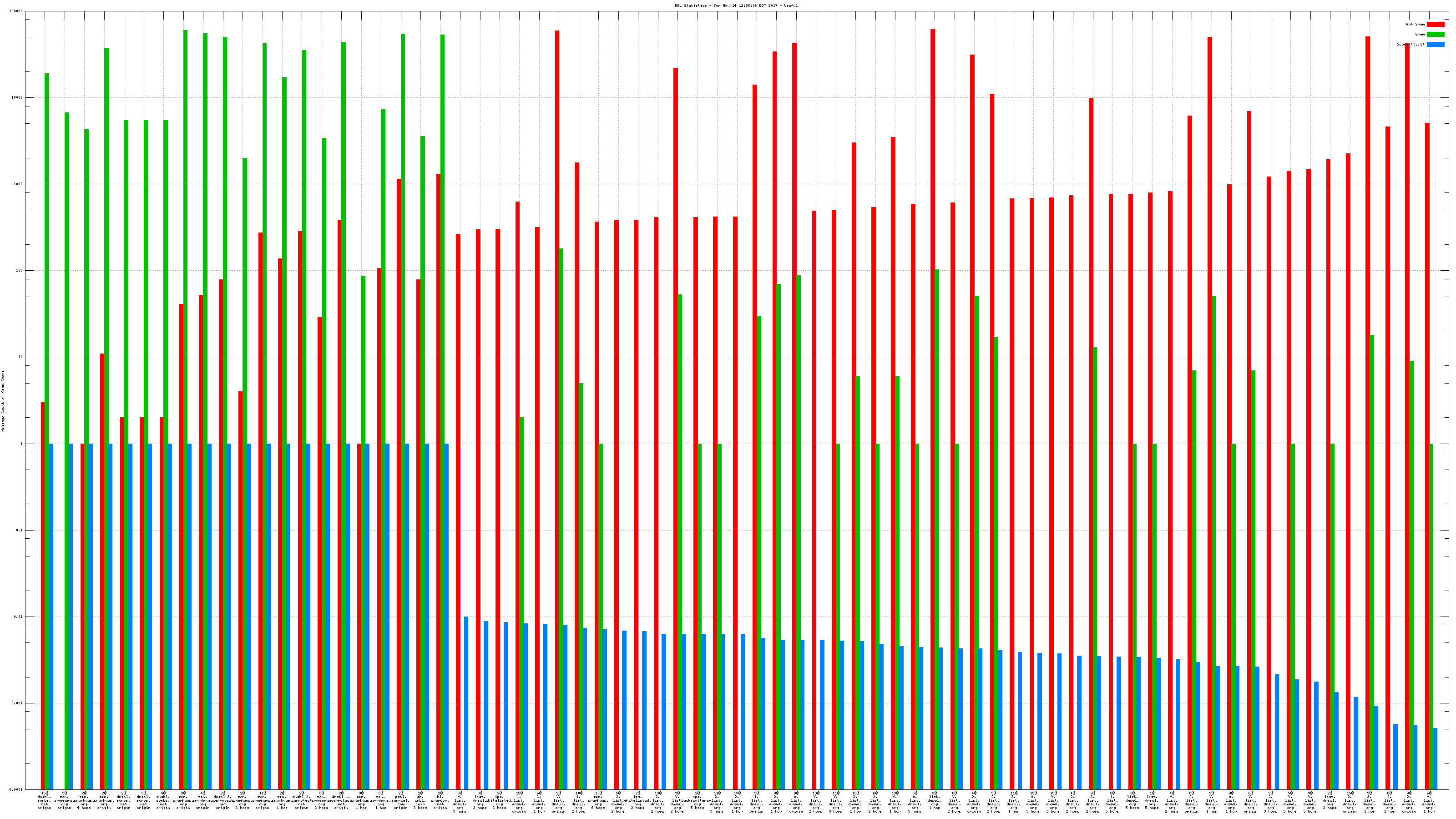The width and height of the screenshot is (1456, 819).
Task: Click the 'Spam' legend text
Action: coord(1420,35)
